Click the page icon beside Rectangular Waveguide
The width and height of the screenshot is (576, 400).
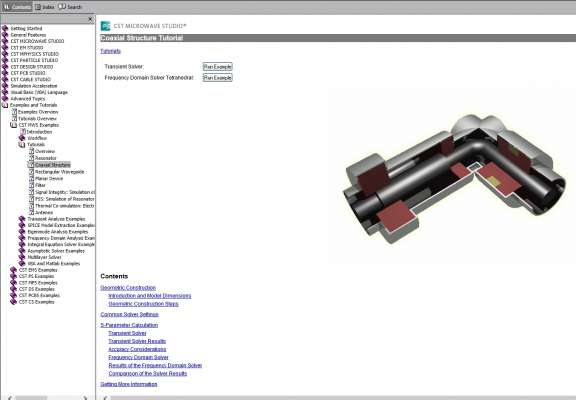click(31, 172)
